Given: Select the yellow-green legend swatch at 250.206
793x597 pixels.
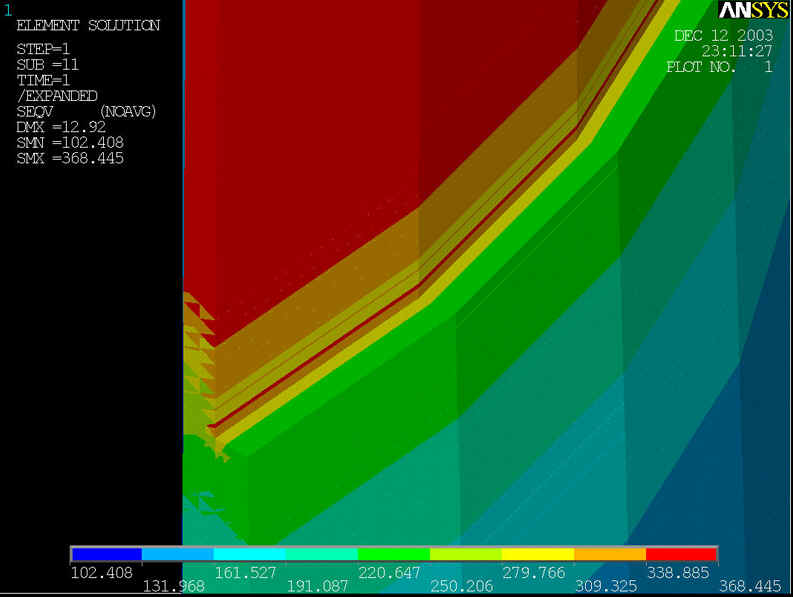Looking at the screenshot, I should (x=466, y=554).
